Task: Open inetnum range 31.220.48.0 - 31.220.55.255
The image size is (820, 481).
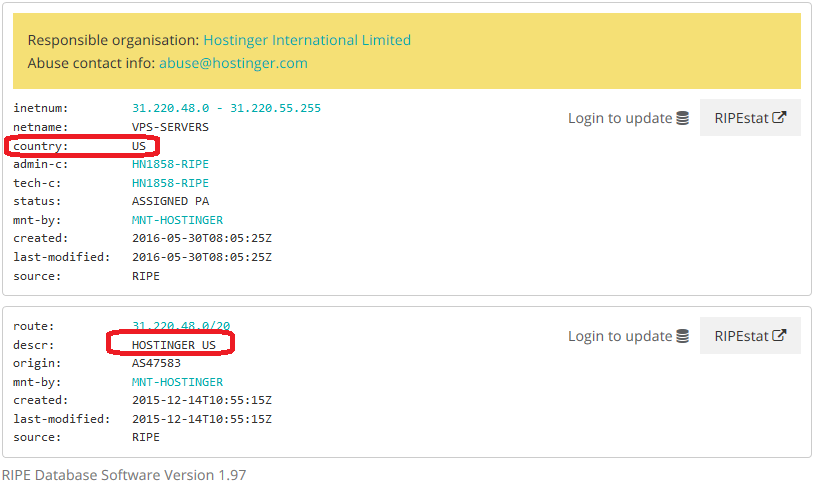Action: 226,108
